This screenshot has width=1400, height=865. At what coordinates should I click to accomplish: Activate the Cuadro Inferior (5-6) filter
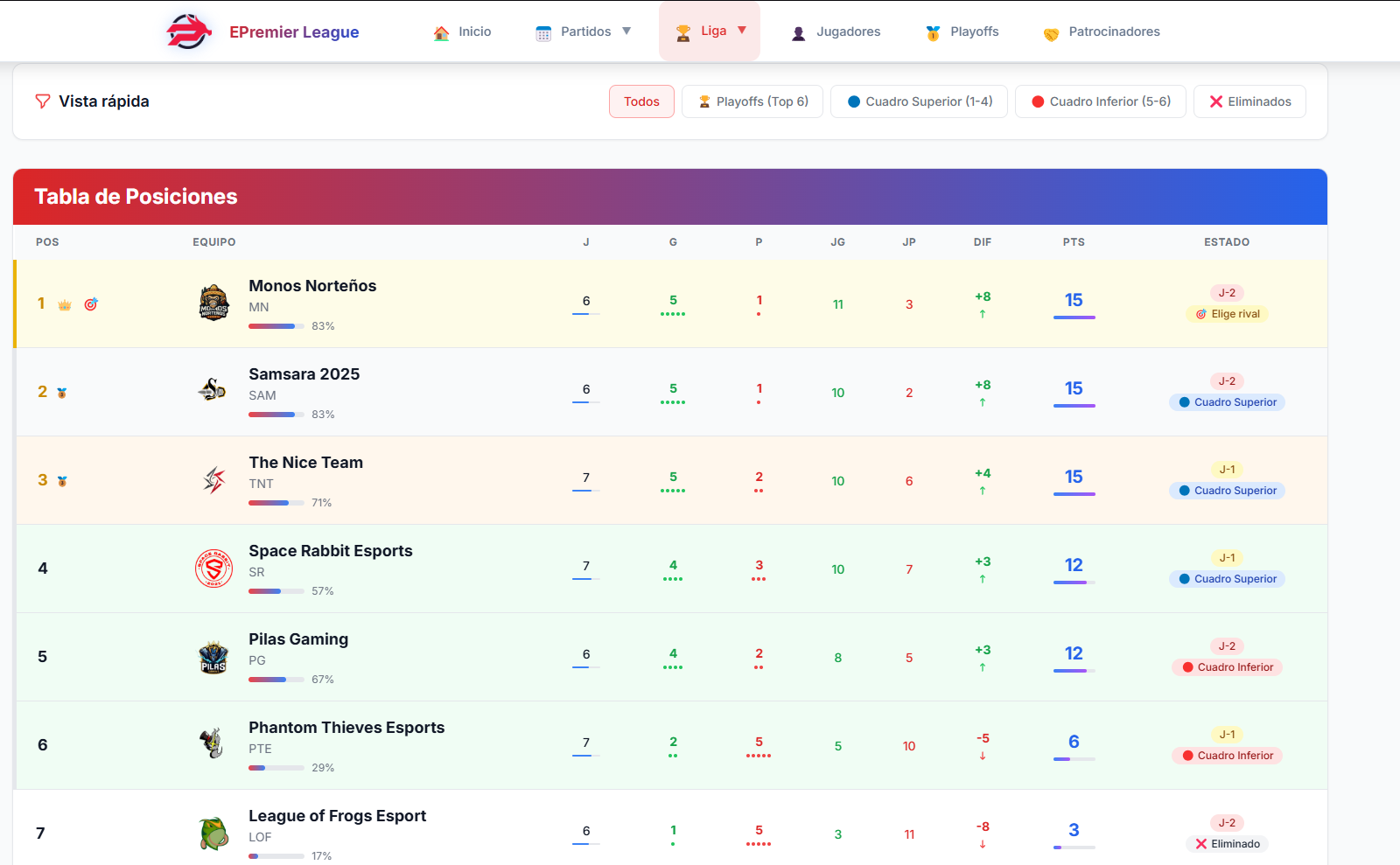1100,101
